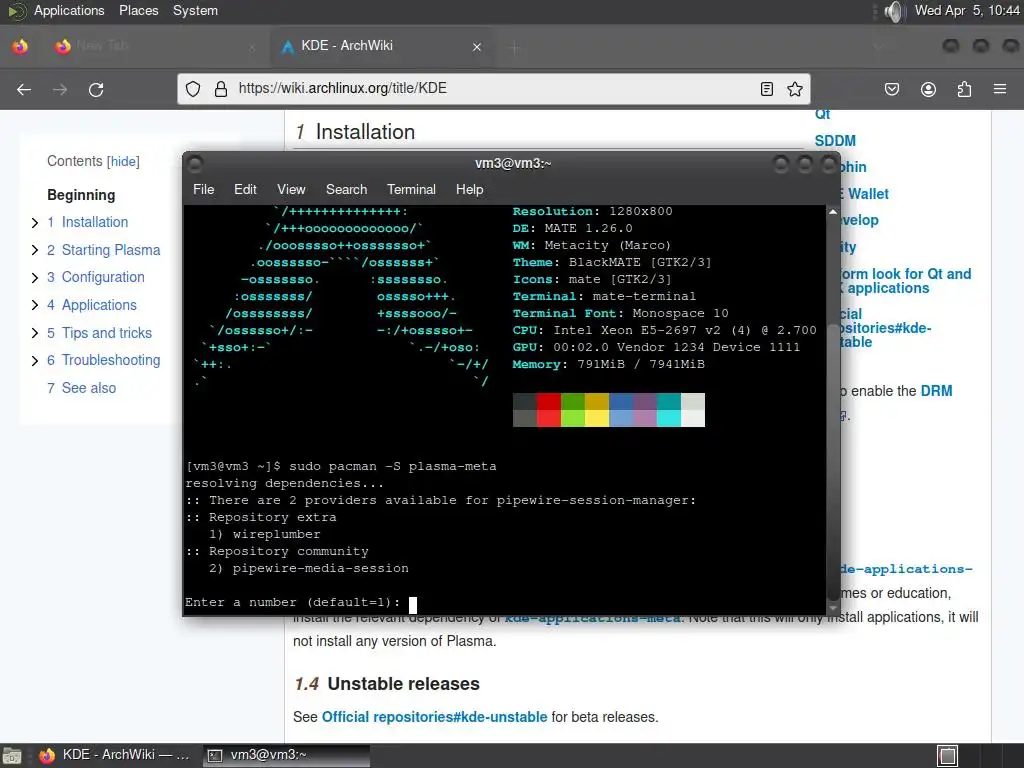Click terminal scrollbar up arrow
1024x768 pixels.
[x=833, y=212]
